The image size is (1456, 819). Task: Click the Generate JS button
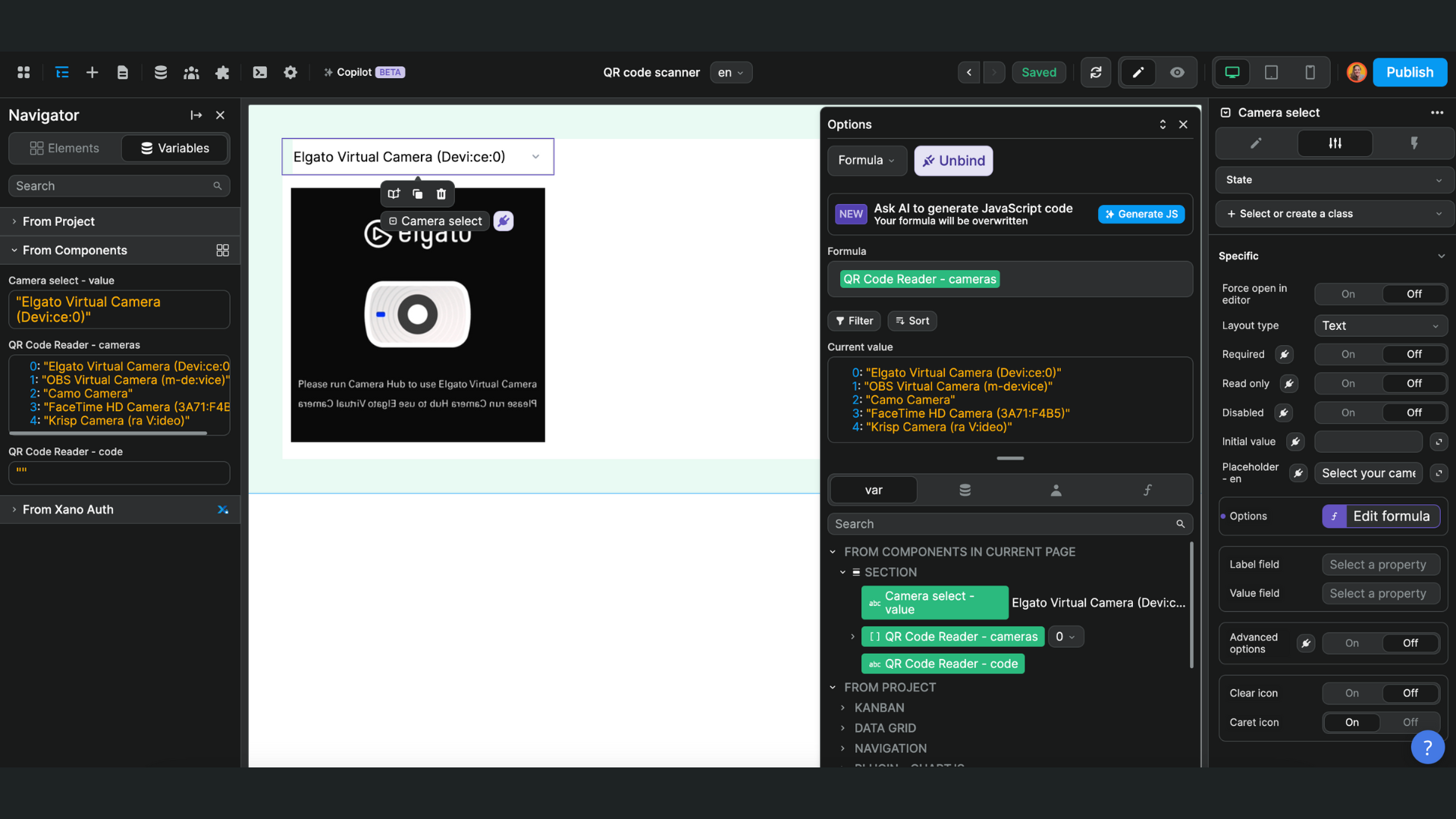pos(1141,214)
